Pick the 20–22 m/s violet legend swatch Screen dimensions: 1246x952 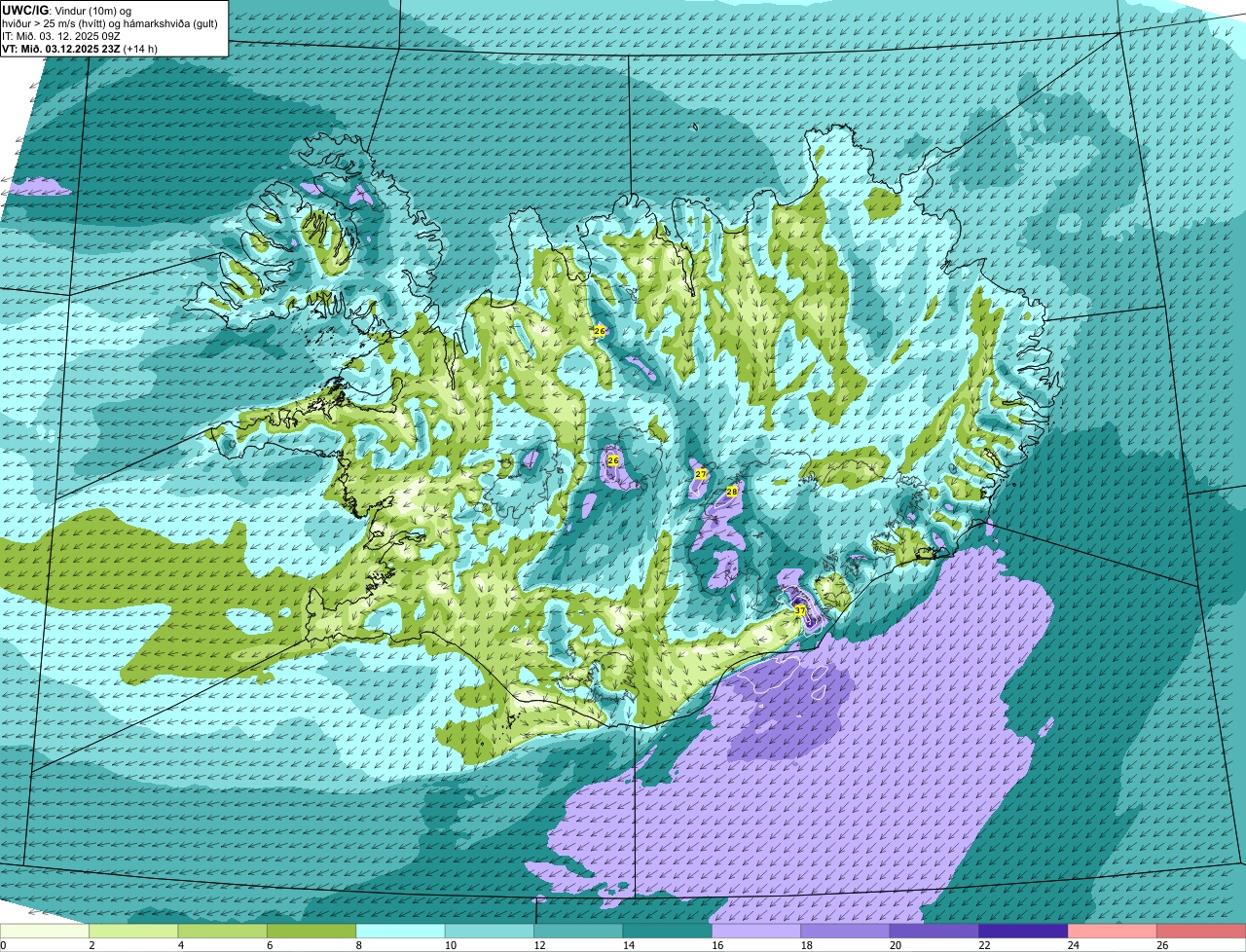[934, 931]
